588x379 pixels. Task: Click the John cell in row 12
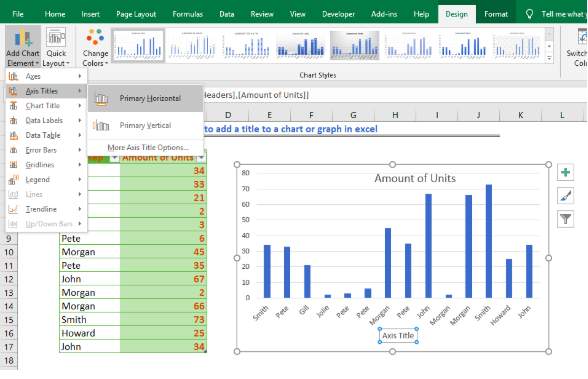90,279
